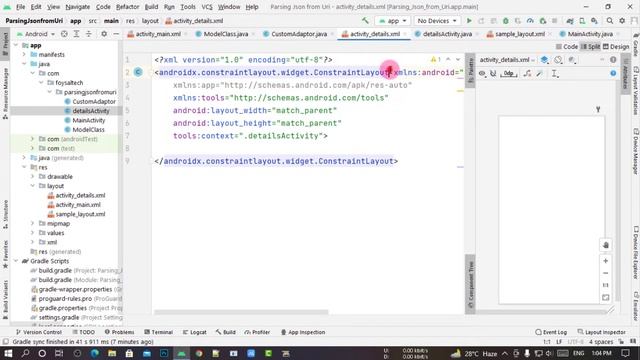Open Version Control tool window
This screenshot has height=360, width=640.
39,332
